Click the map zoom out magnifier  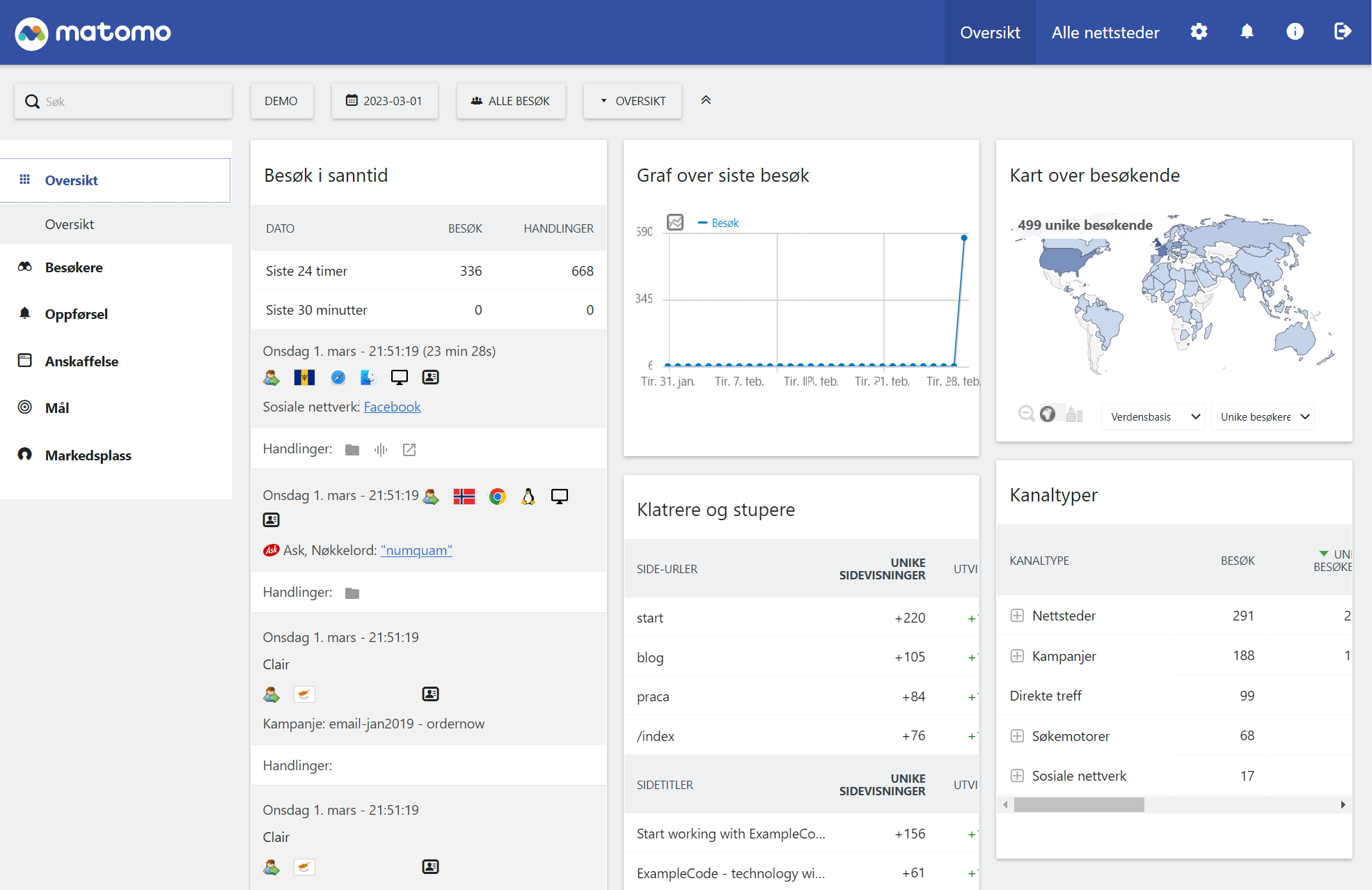[x=1026, y=414]
